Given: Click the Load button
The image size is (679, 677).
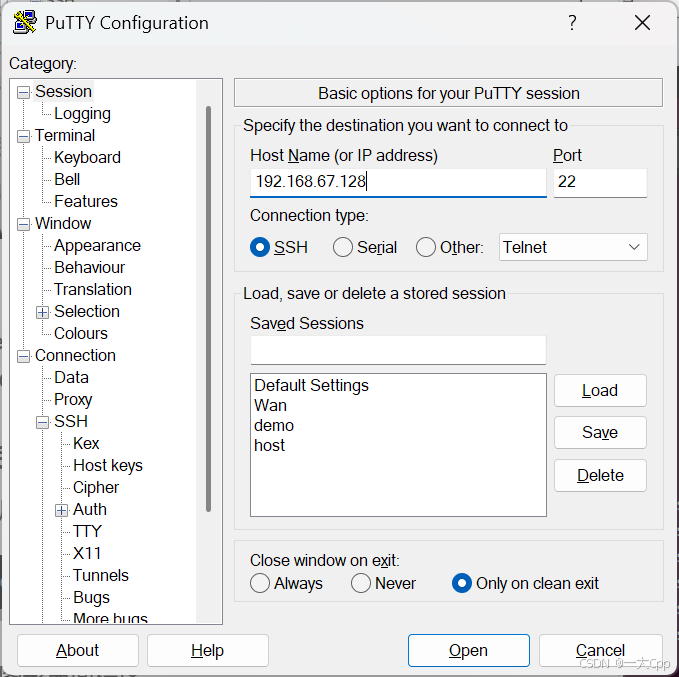Looking at the screenshot, I should (x=600, y=391).
